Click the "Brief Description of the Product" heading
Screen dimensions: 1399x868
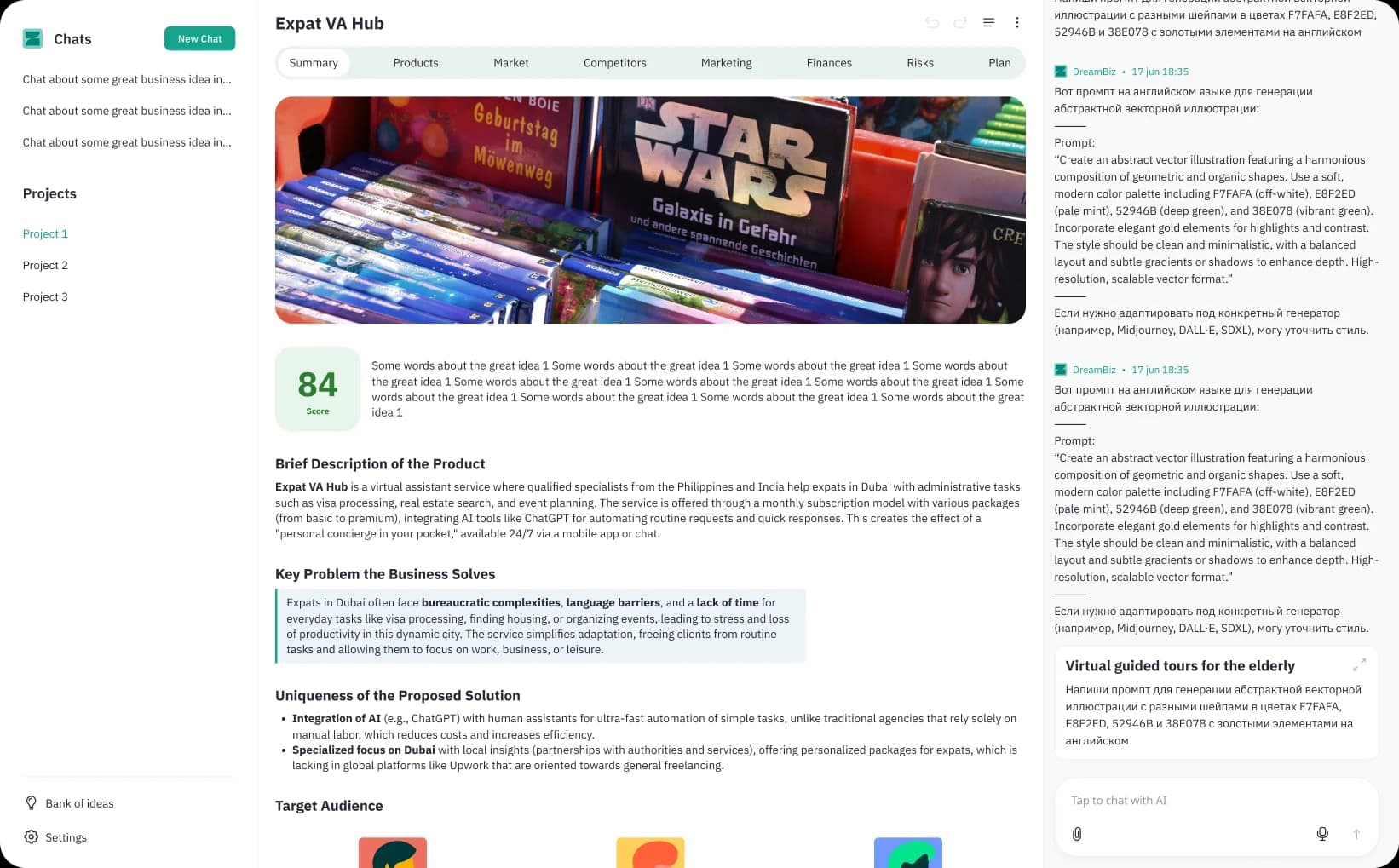click(380, 464)
